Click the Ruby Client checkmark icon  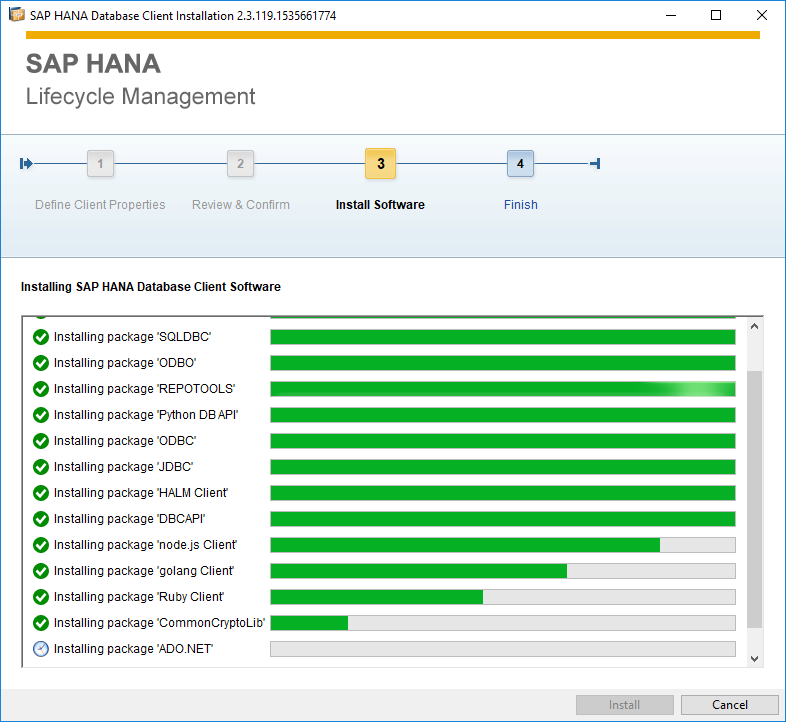click(41, 597)
